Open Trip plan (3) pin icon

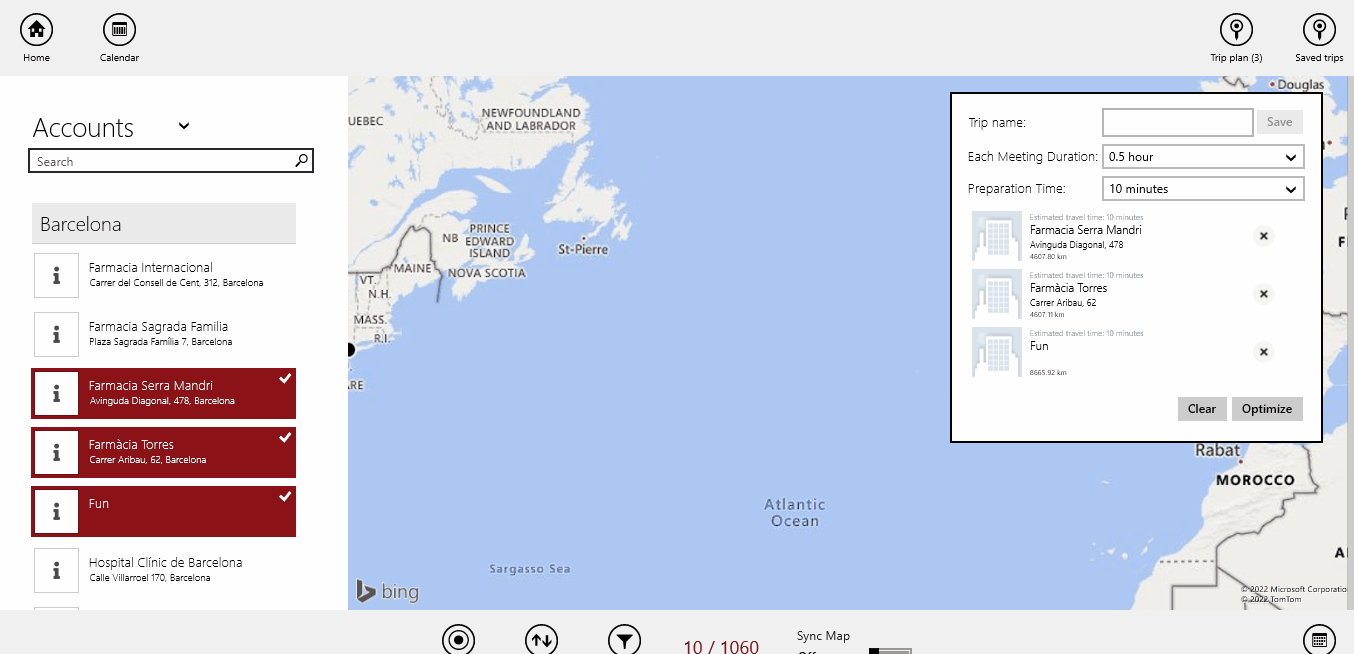click(x=1236, y=30)
